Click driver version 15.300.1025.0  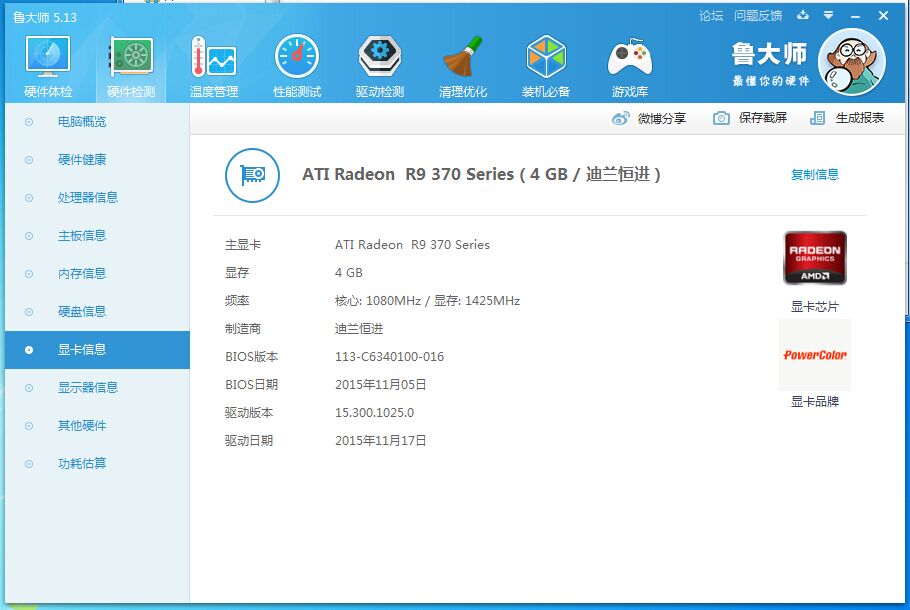click(x=374, y=413)
